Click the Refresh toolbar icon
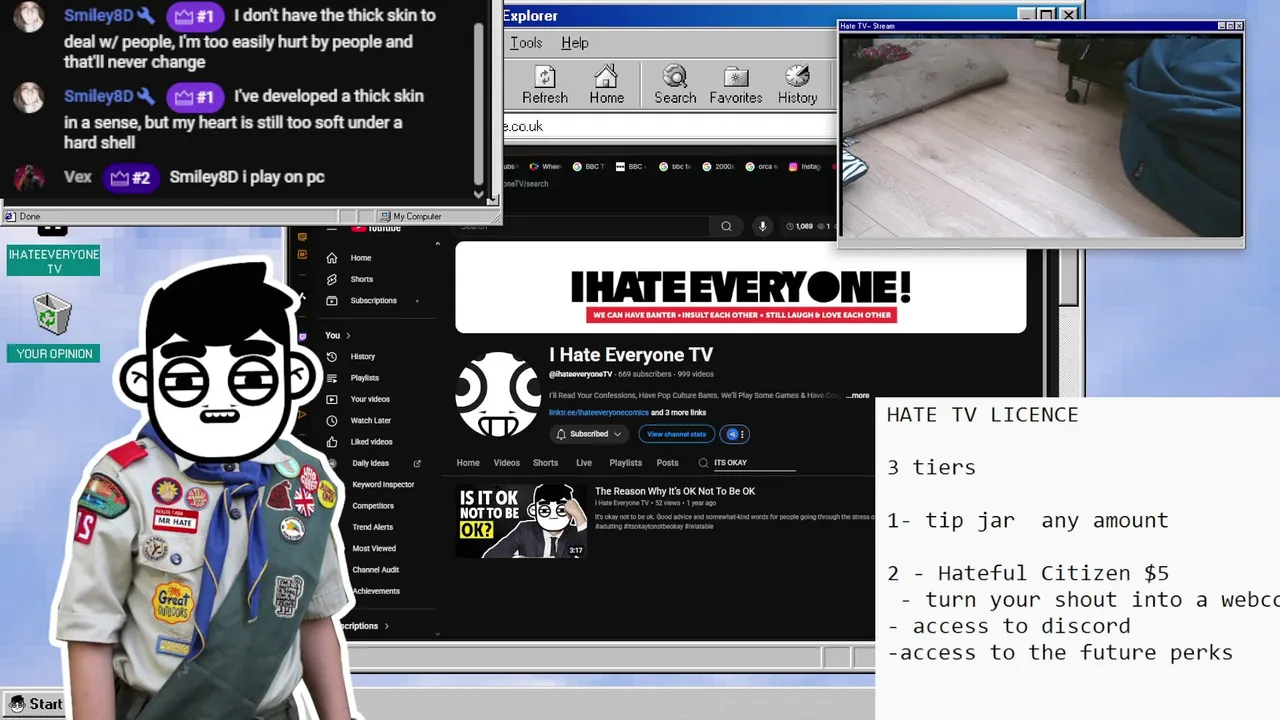 (x=544, y=85)
